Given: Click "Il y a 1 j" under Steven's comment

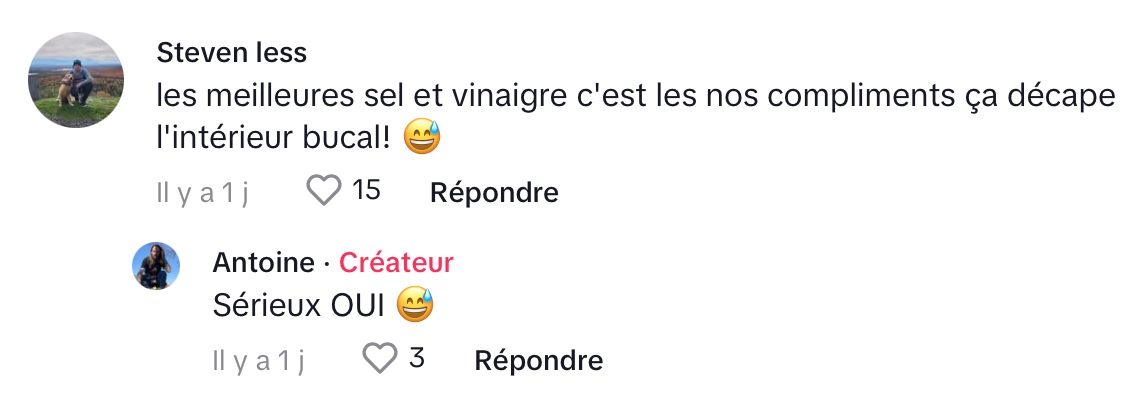Looking at the screenshot, I should tap(201, 192).
